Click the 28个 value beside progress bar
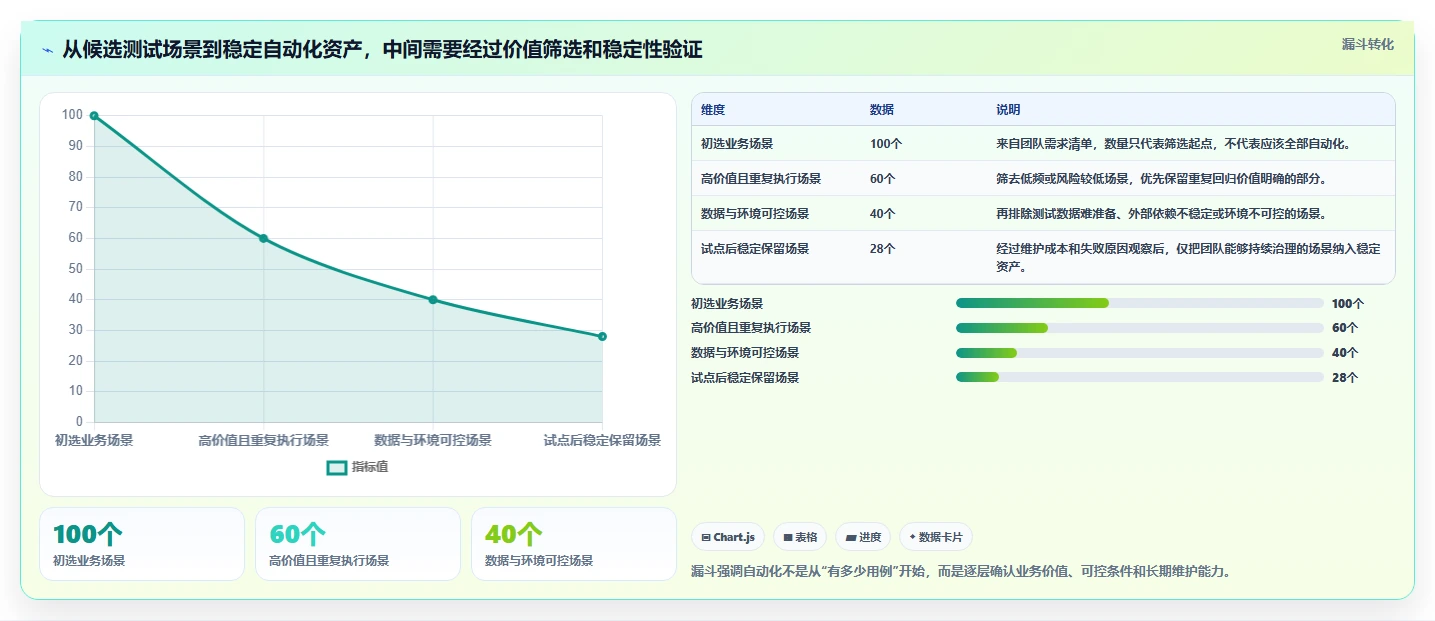The width and height of the screenshot is (1435, 621). 1345,378
